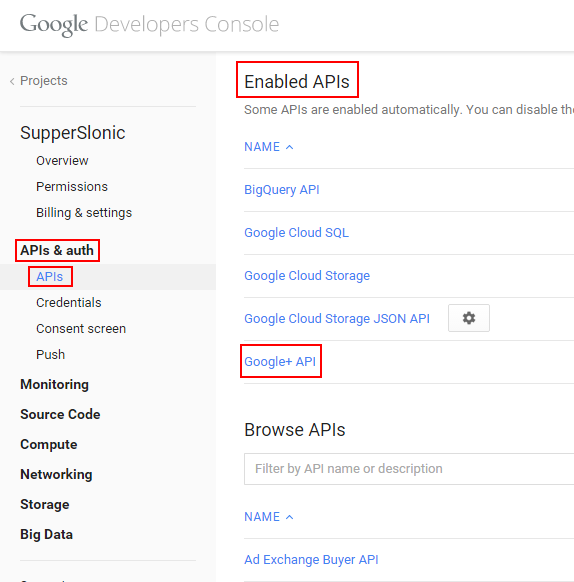Screen dimensions: 574x582
Task: Open the Google+ API link
Action: pos(280,361)
